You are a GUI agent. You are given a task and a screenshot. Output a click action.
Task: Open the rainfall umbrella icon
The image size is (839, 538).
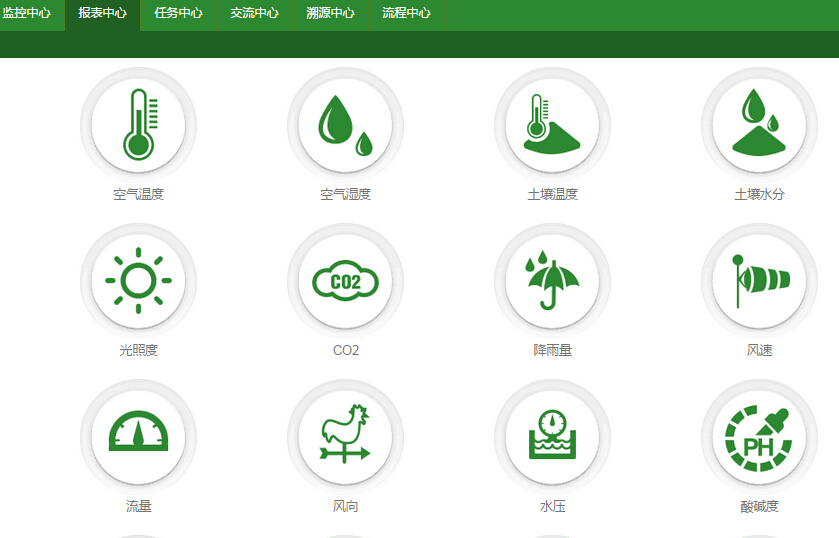[x=552, y=281]
